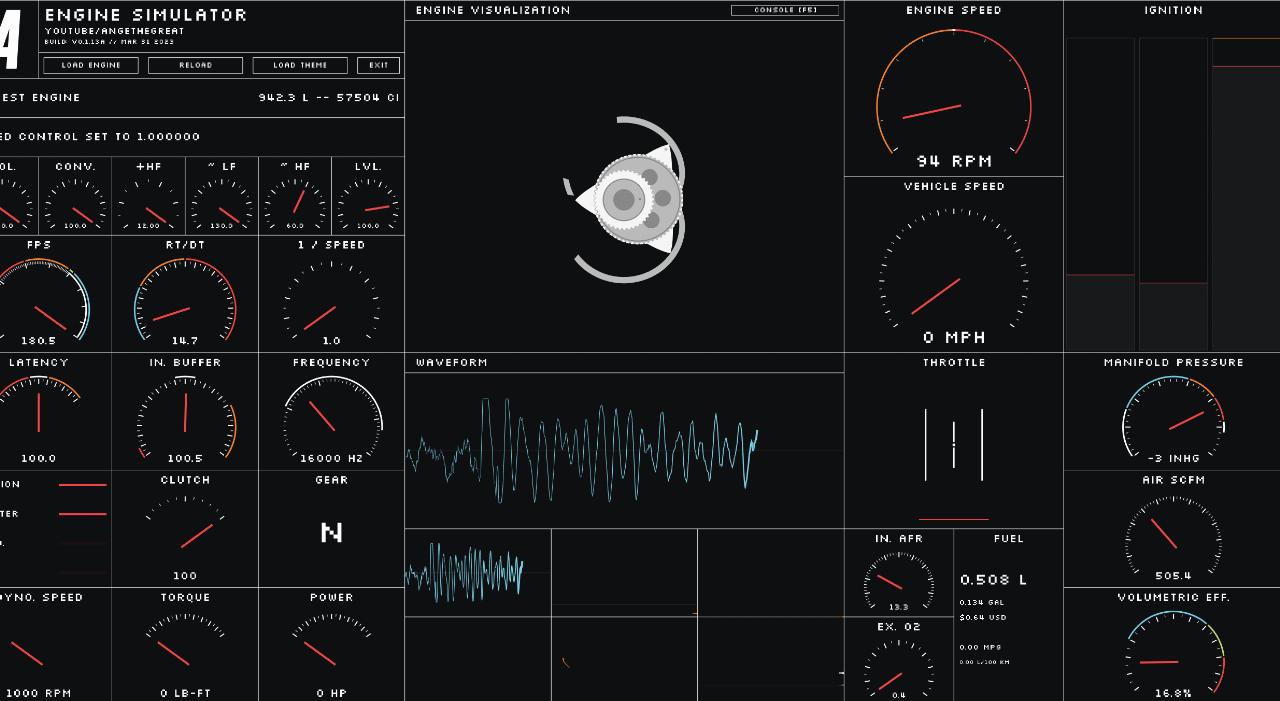
Task: Click the Load Engine button
Action: 91,65
